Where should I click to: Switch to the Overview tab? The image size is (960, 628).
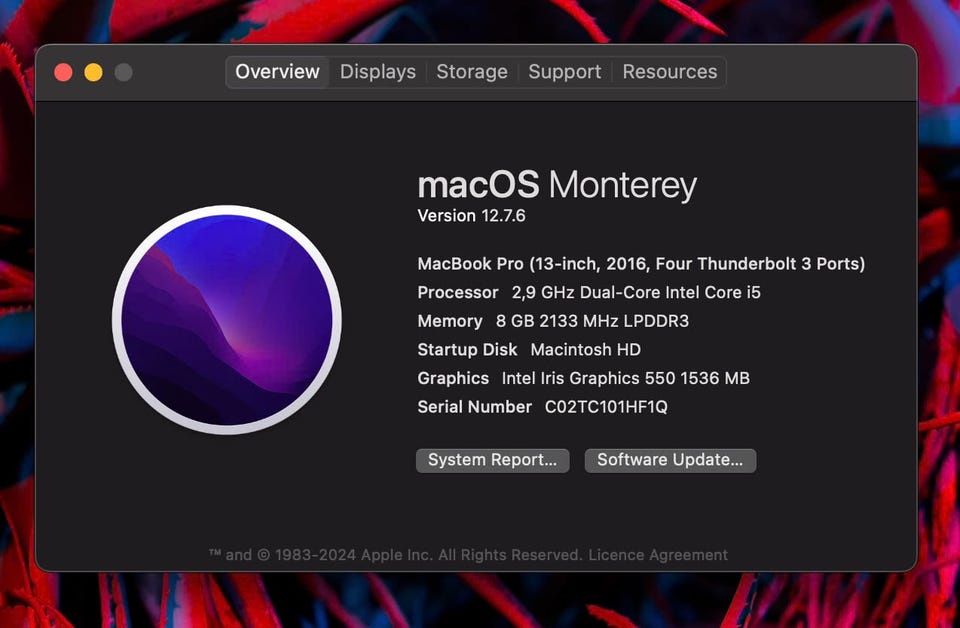(x=277, y=72)
